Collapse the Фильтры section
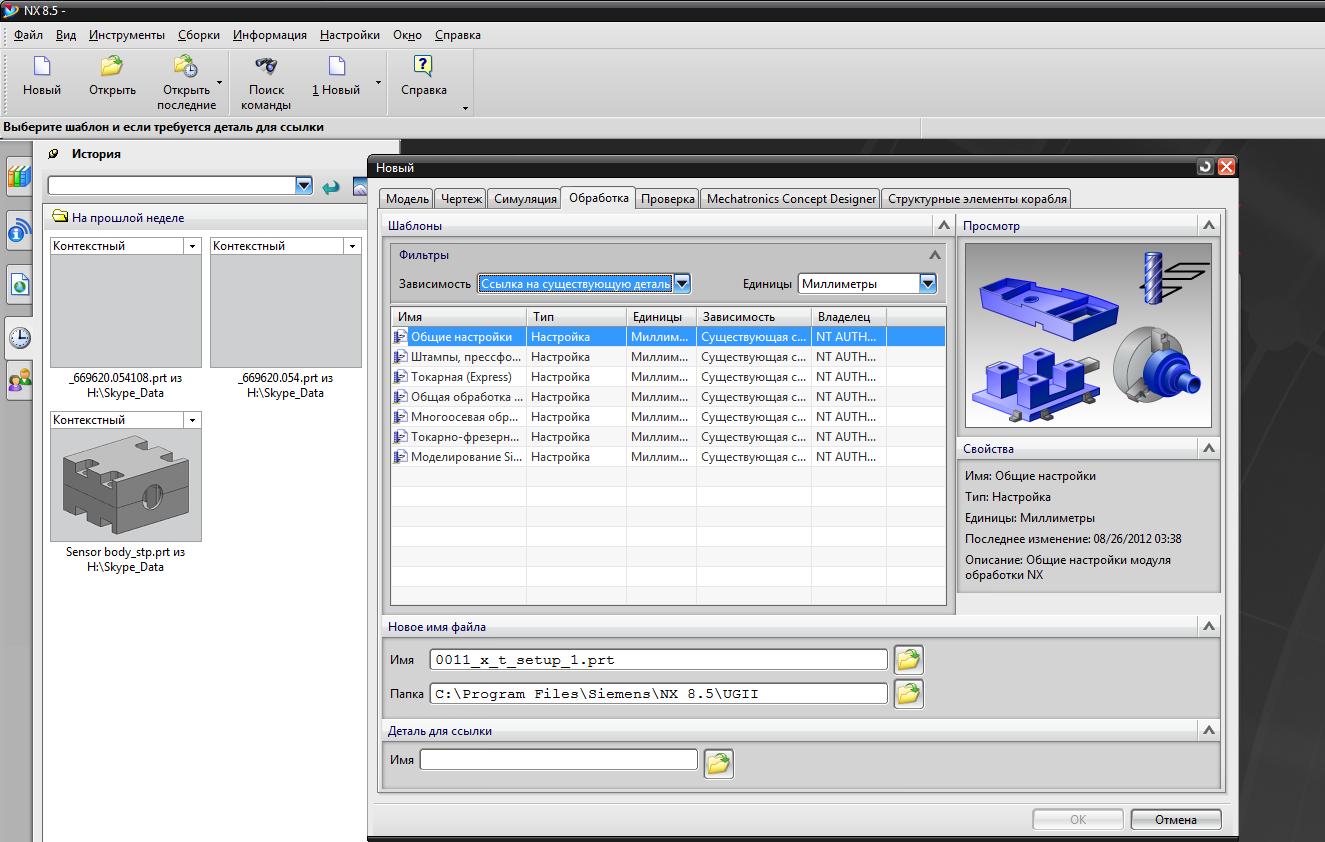Screen dimensions: 1325x842 coord(935,255)
